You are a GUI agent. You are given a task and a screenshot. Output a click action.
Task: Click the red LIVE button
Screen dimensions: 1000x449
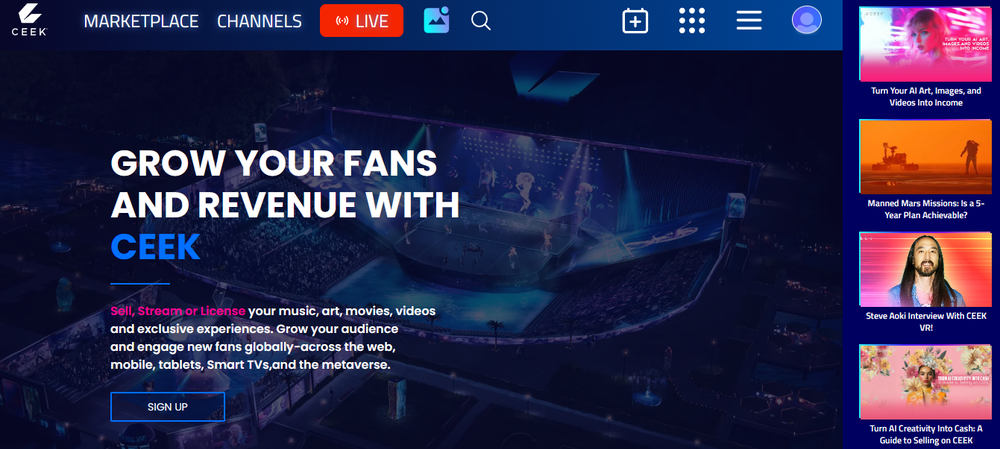pos(362,20)
